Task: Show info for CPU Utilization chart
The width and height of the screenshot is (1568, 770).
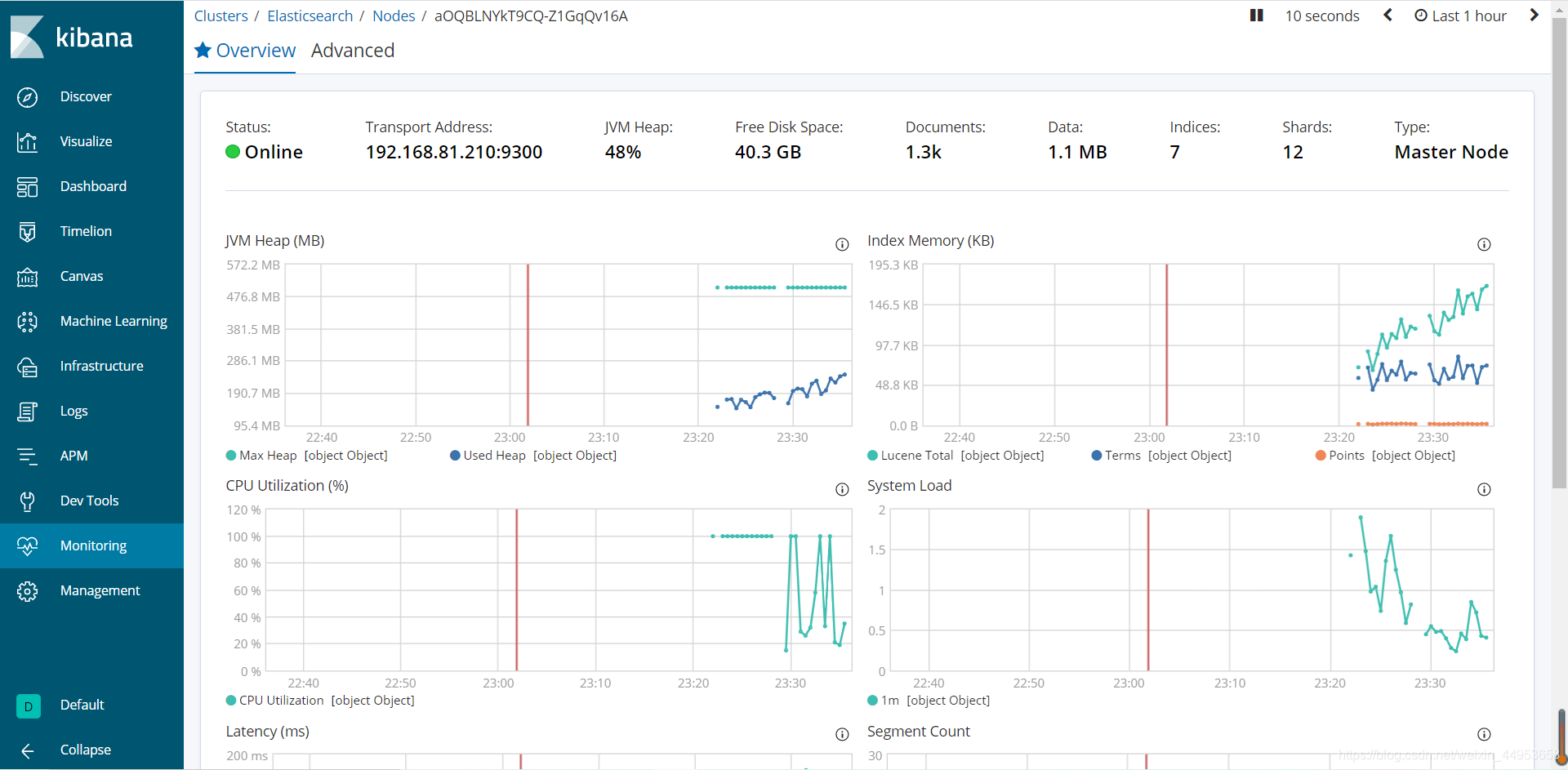Action: pyautogui.click(x=842, y=489)
